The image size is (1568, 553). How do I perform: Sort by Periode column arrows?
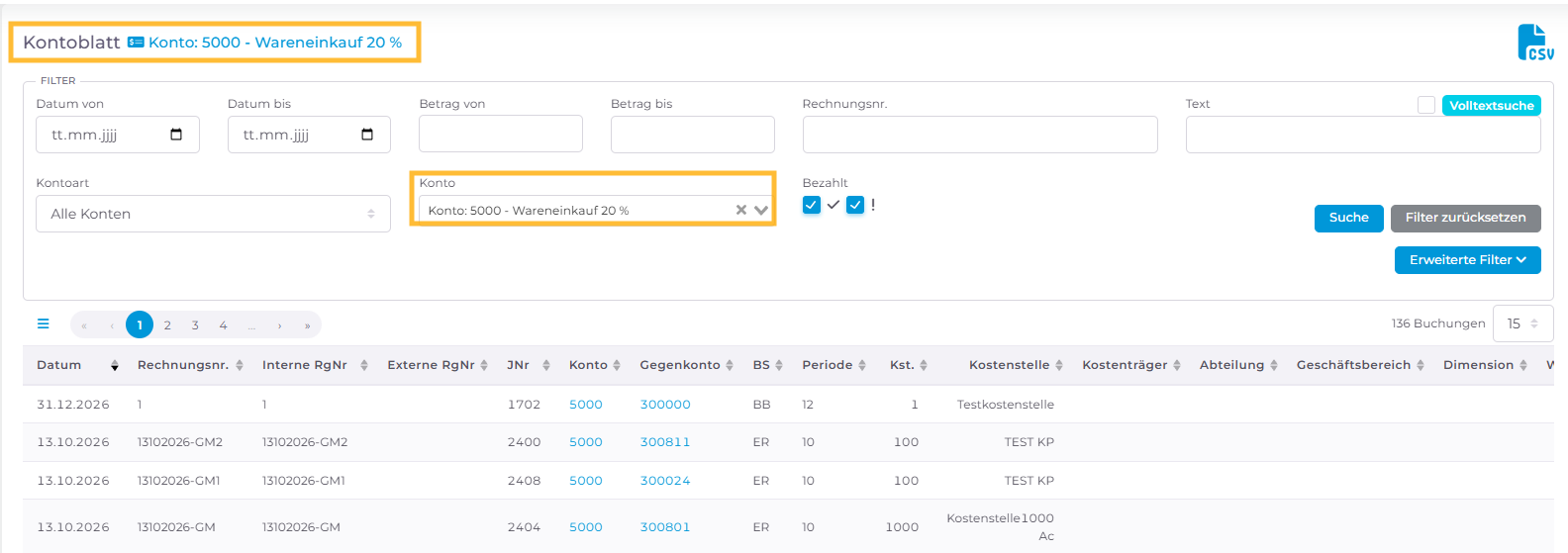(x=862, y=365)
